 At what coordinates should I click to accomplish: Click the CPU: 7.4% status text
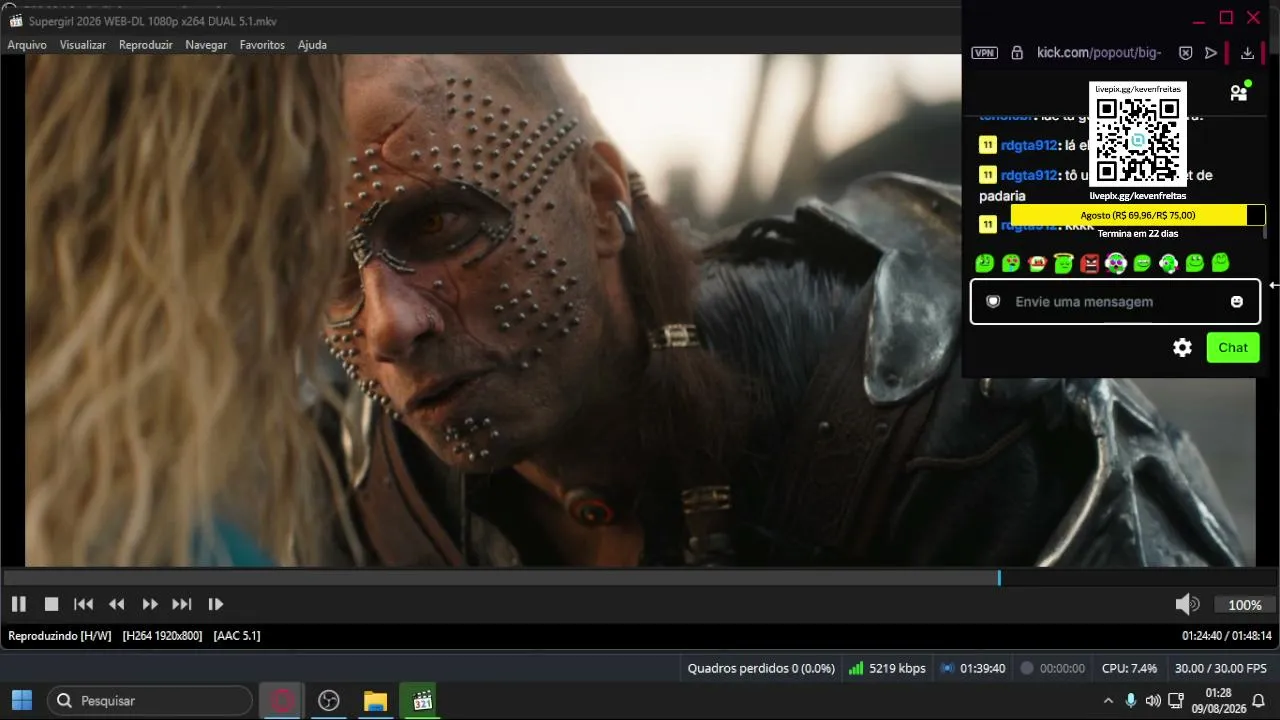point(1129,668)
